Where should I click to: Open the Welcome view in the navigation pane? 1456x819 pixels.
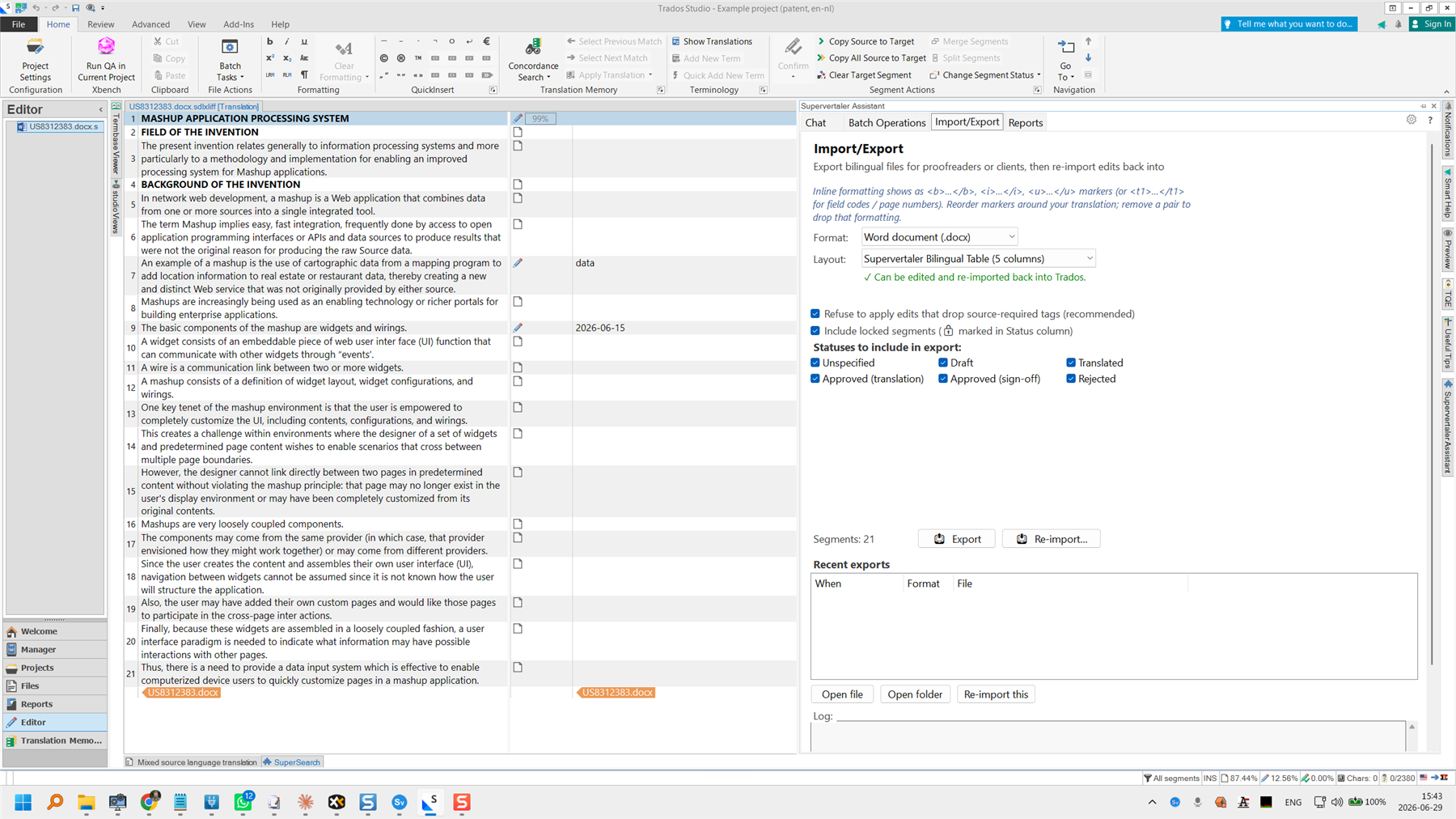pyautogui.click(x=55, y=631)
